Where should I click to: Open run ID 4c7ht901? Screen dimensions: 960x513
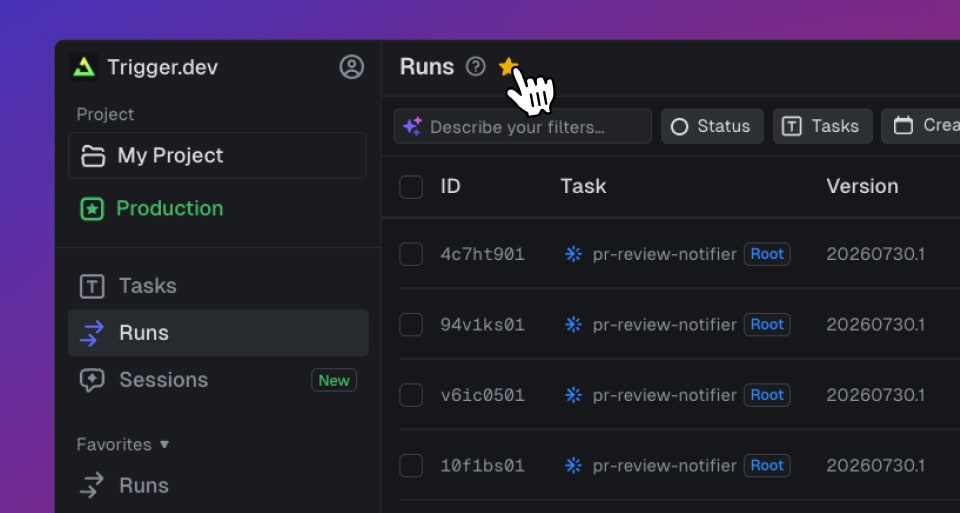tap(482, 254)
